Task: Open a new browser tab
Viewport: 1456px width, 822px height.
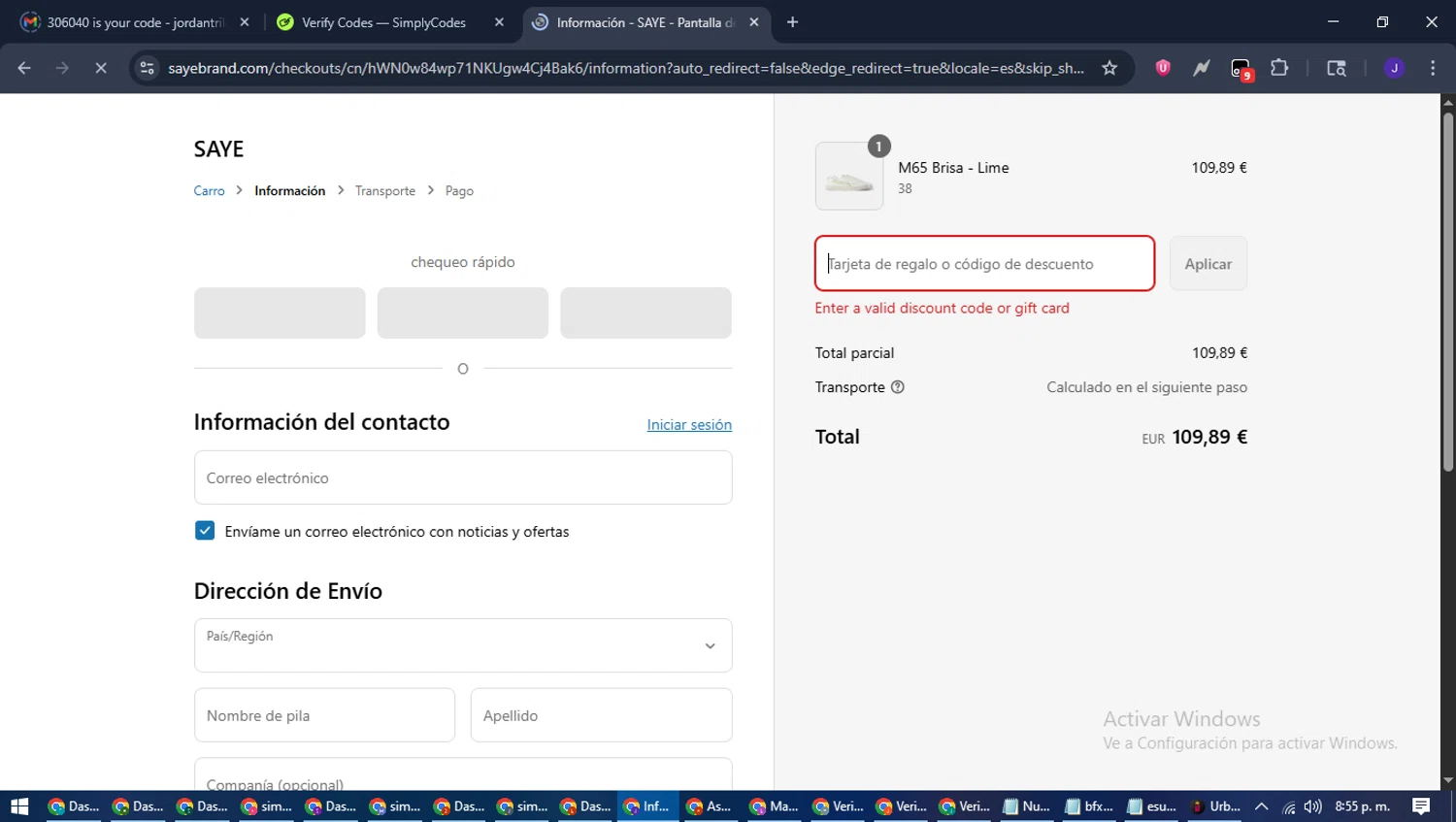Action: pos(792,22)
